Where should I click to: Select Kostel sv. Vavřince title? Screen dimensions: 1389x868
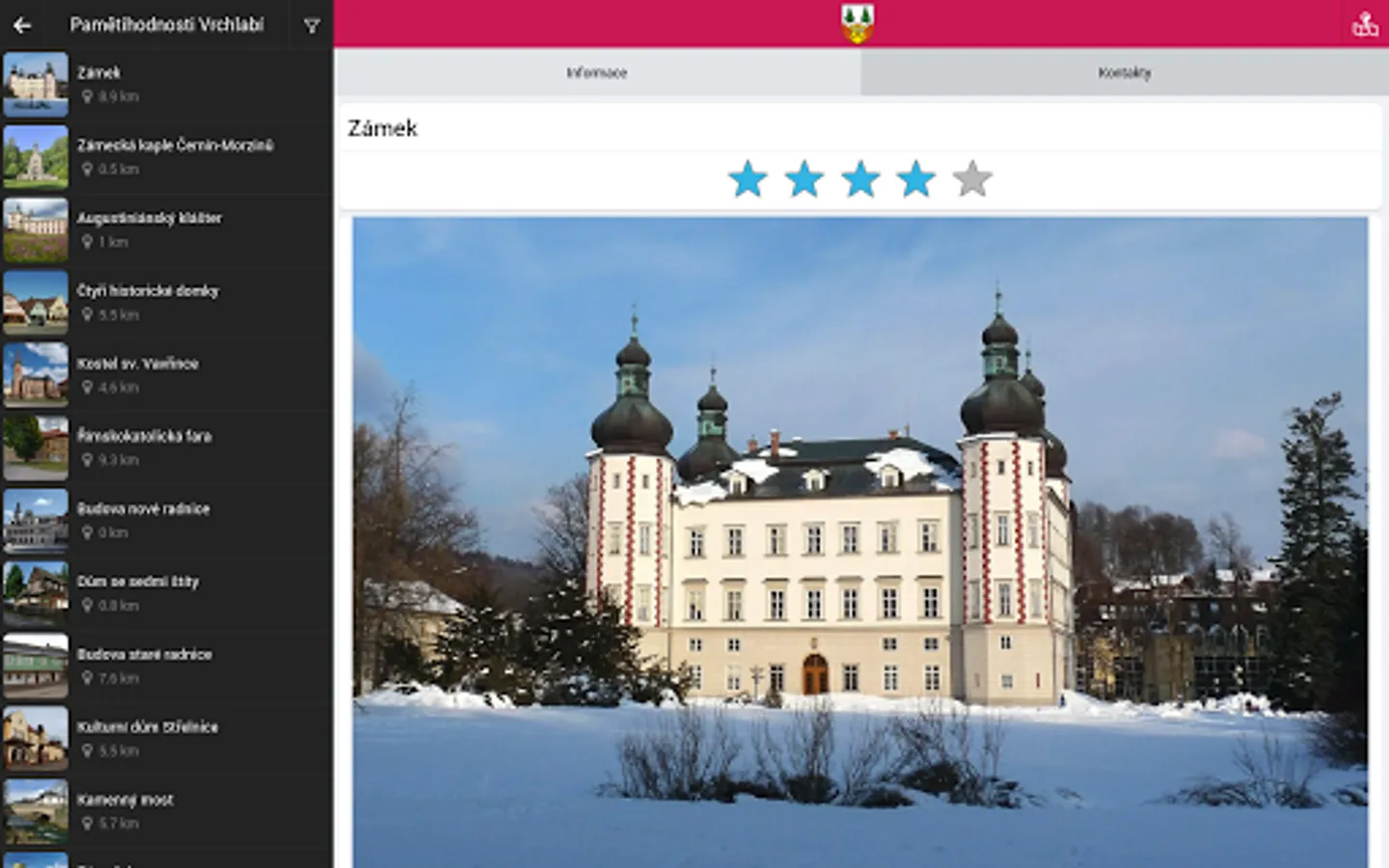[x=138, y=364]
